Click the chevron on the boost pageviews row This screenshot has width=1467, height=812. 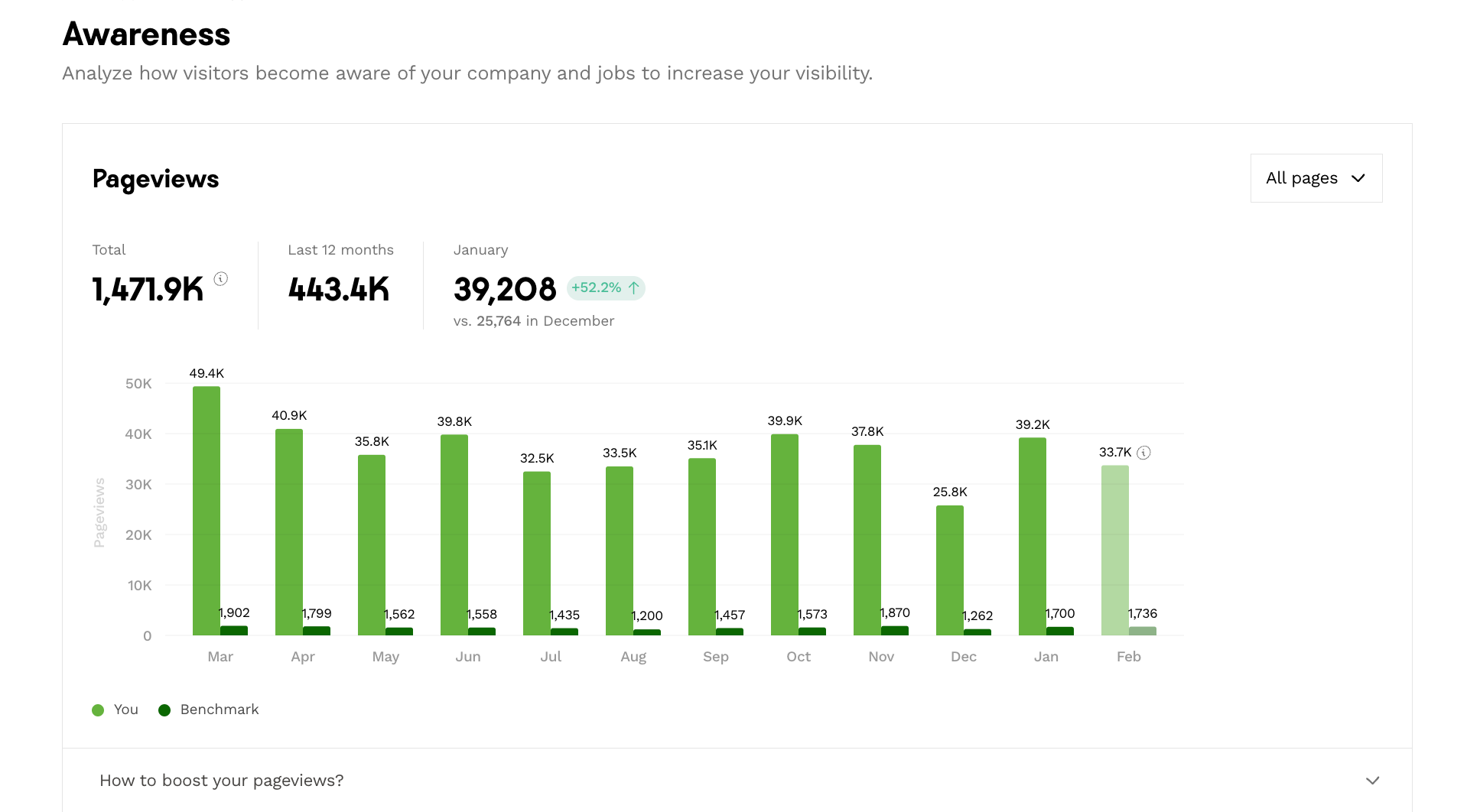coord(1373,781)
